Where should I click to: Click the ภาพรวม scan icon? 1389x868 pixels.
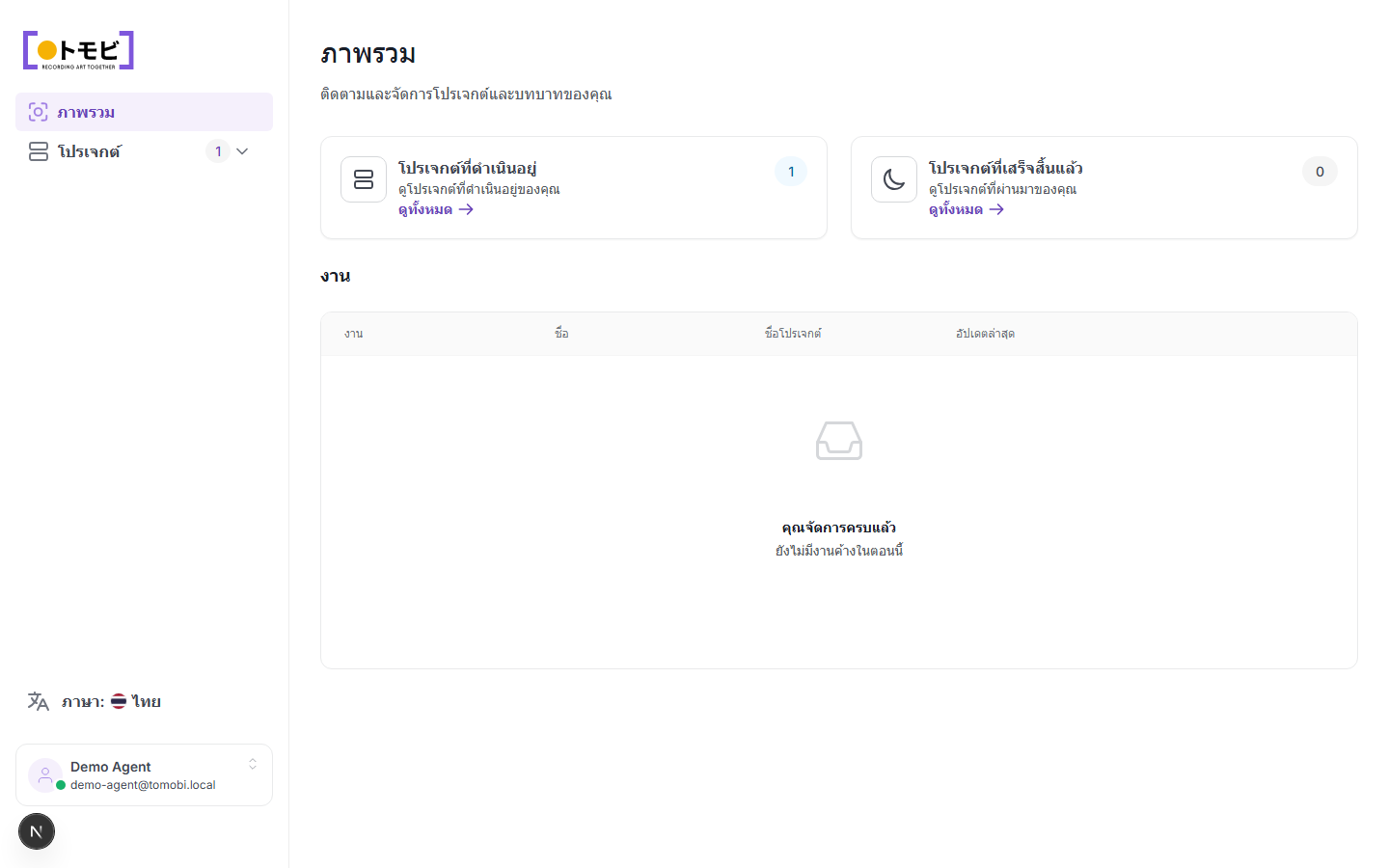pyautogui.click(x=38, y=112)
